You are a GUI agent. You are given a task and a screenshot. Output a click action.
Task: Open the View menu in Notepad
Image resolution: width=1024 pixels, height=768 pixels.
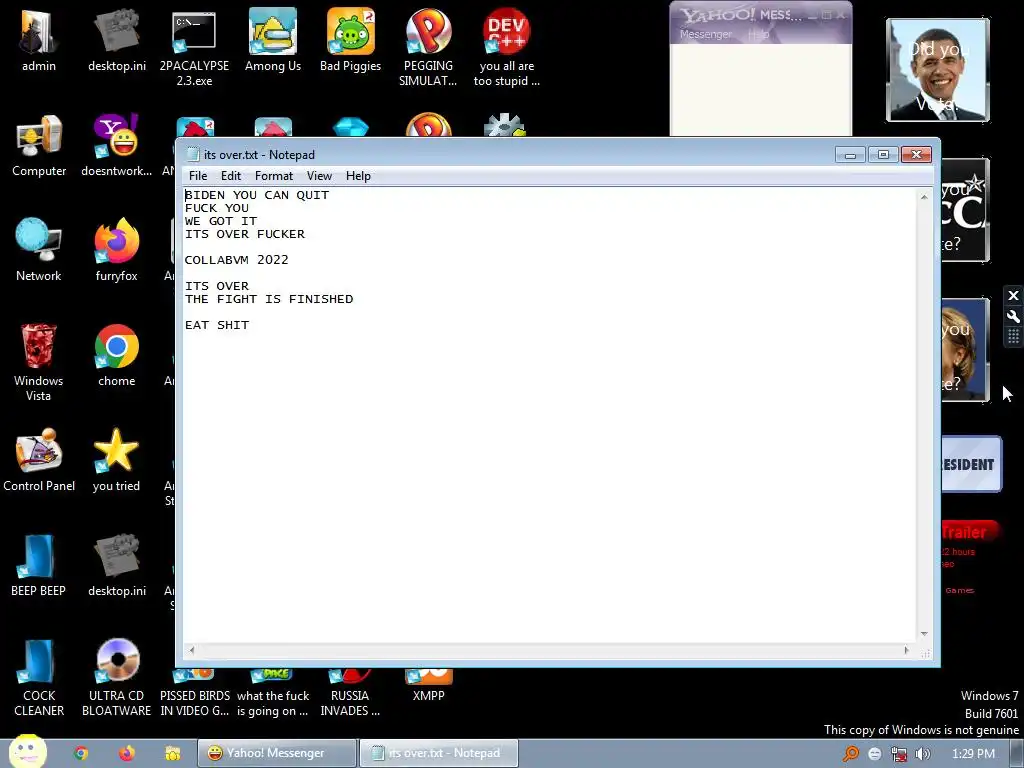[319, 176]
